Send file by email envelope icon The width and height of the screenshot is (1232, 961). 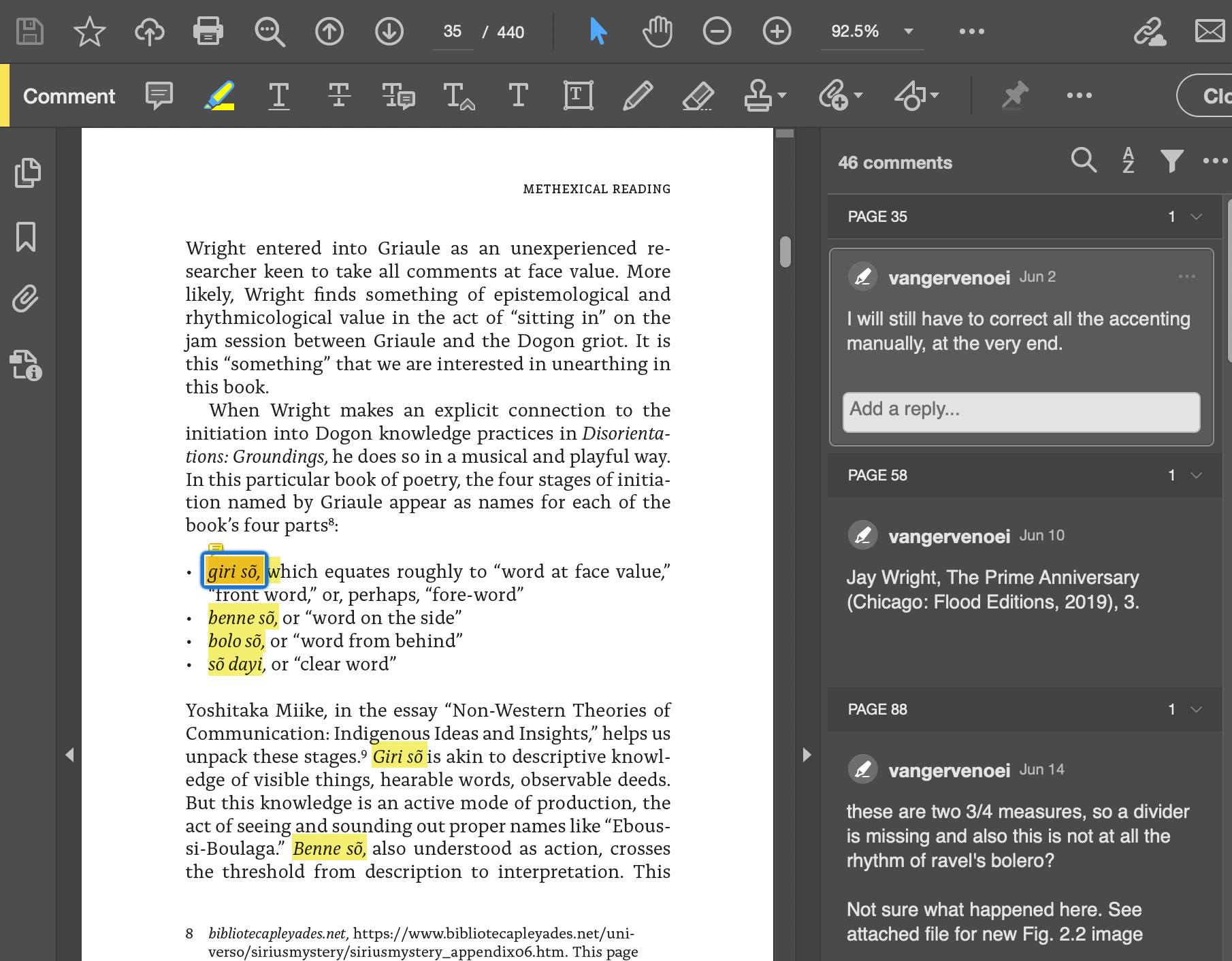click(x=1210, y=31)
